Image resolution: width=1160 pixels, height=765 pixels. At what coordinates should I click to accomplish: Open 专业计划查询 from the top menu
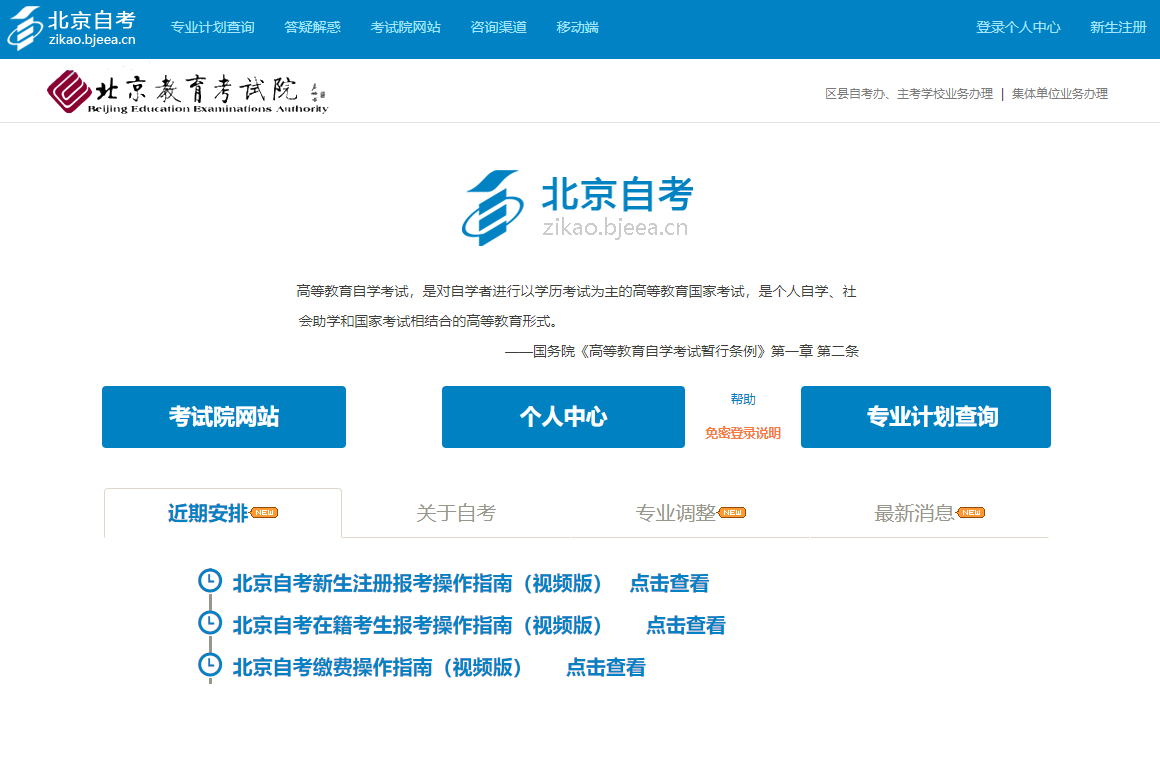[x=213, y=27]
